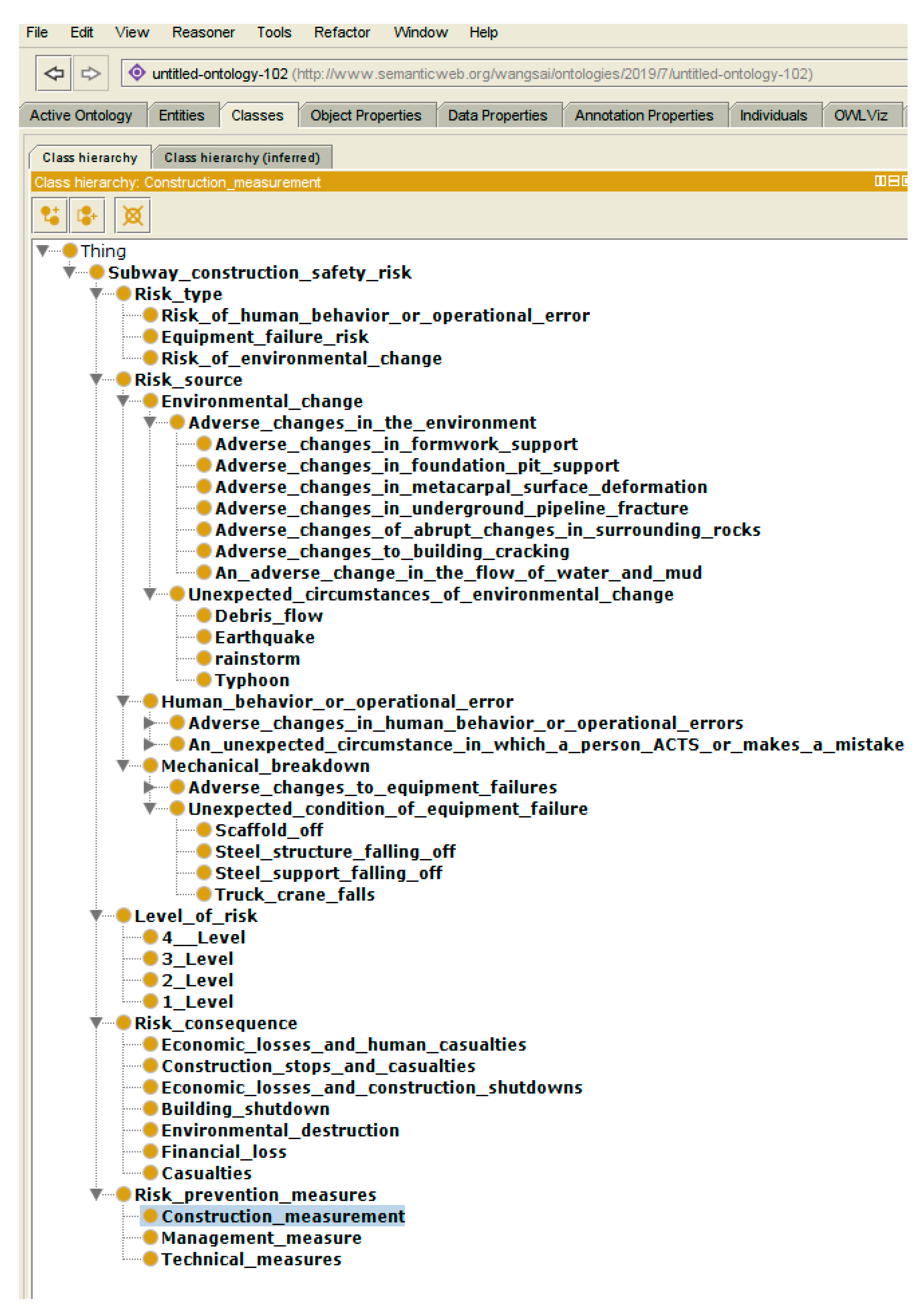Click the add subclass icon

pos(50,215)
